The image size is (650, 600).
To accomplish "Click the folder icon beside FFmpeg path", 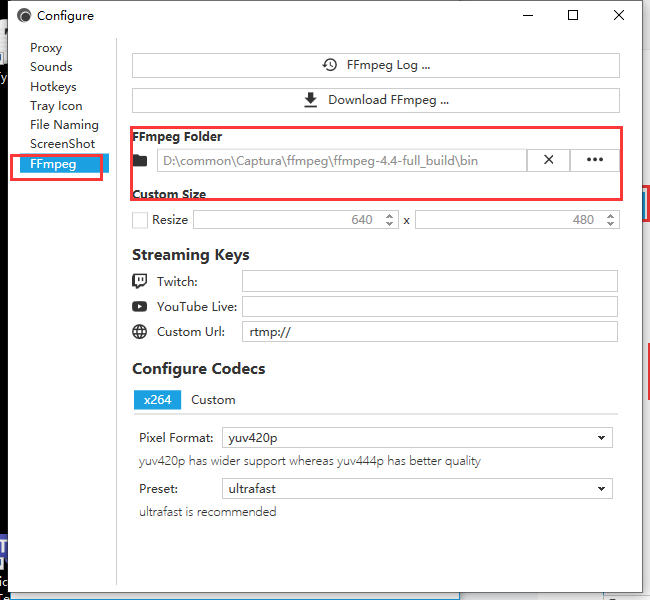I will [x=140, y=160].
